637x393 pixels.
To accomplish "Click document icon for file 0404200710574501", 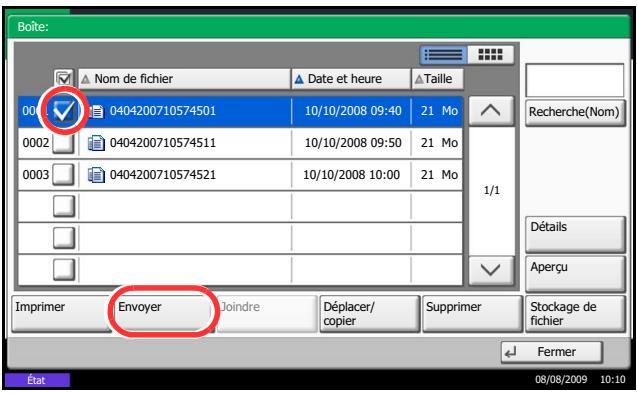I will coord(97,111).
